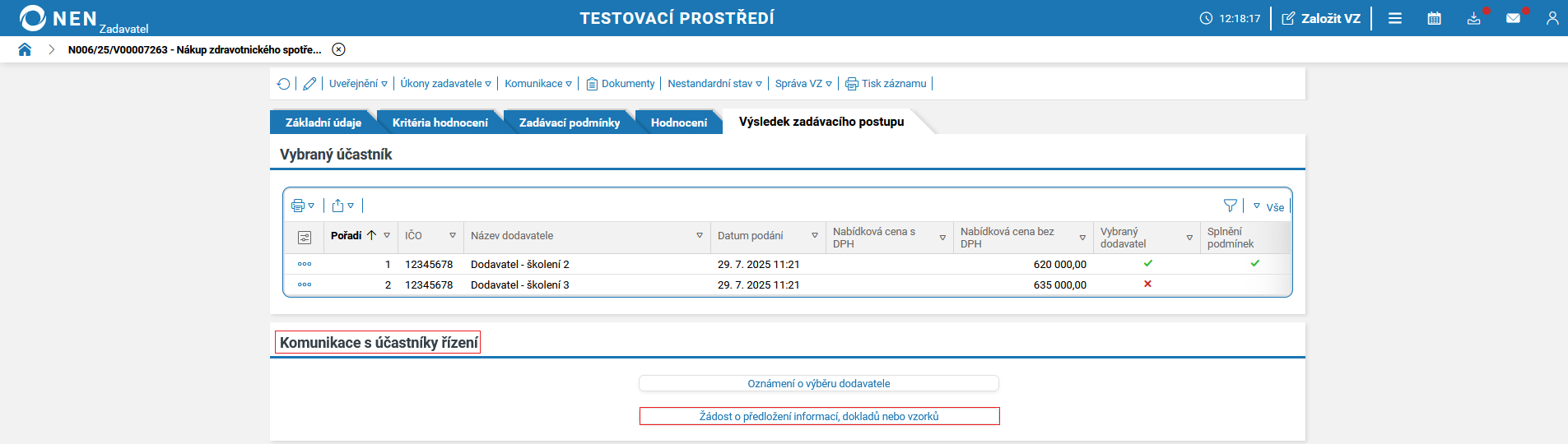This screenshot has height=444, width=1568.
Task: Open the Vše filter dropdown
Action: click(1268, 206)
